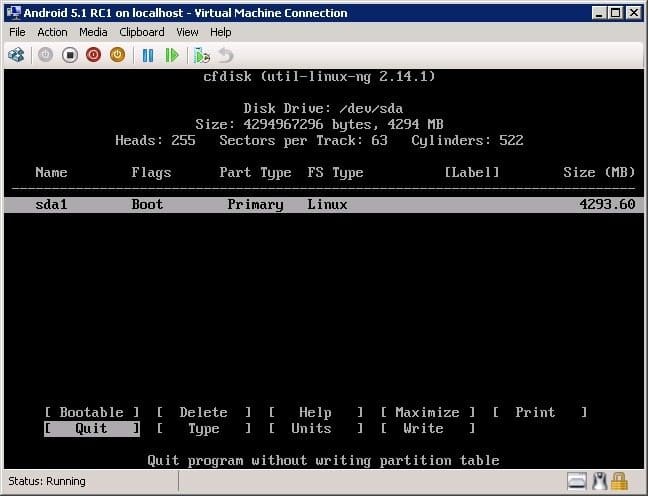
Task: Click the padlock status bar icon
Action: coord(619,482)
